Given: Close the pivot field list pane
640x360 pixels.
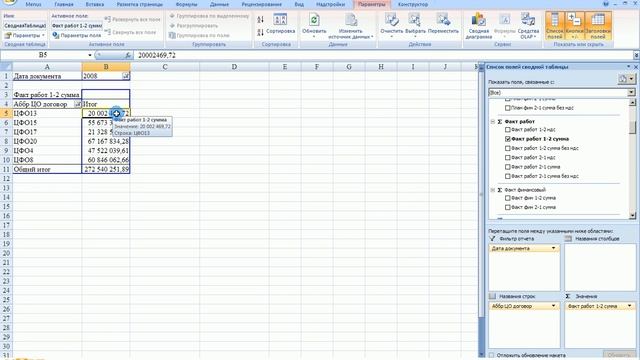Looking at the screenshot, I should point(636,67).
